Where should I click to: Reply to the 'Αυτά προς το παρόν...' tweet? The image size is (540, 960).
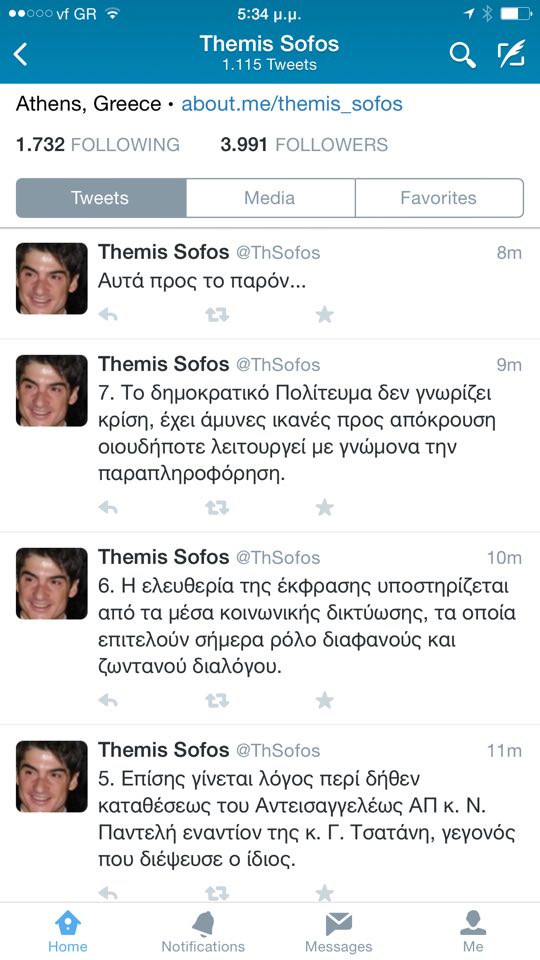[x=108, y=315]
